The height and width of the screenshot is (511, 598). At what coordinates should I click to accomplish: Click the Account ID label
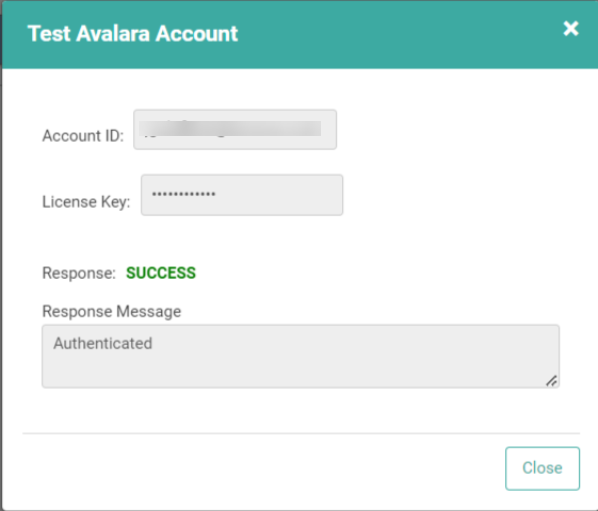coord(83,136)
